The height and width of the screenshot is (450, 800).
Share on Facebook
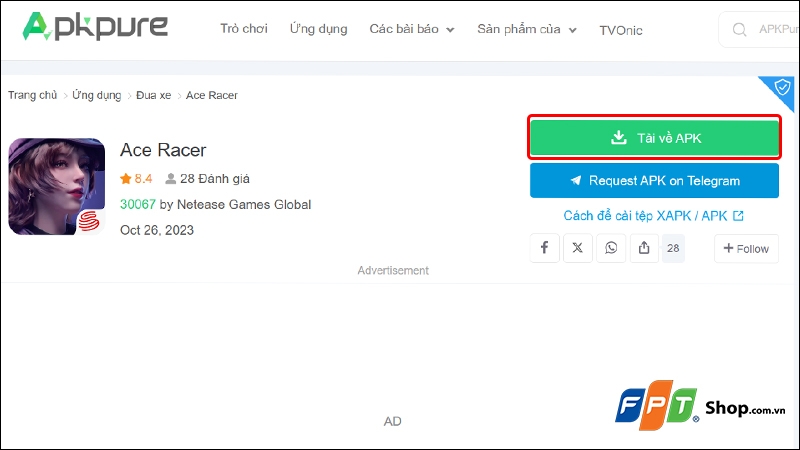544,248
